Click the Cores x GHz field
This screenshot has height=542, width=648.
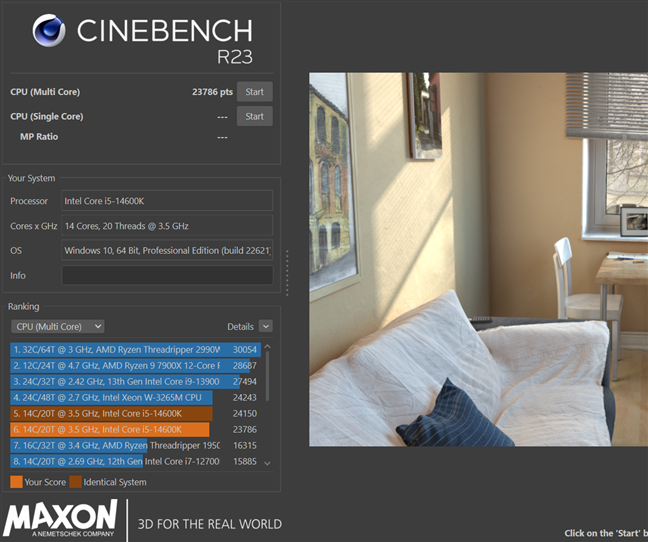[x=167, y=226]
